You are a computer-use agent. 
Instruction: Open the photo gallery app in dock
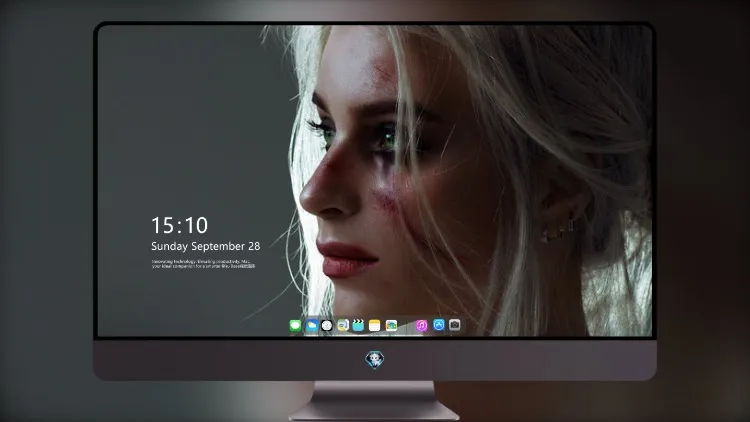(x=391, y=326)
